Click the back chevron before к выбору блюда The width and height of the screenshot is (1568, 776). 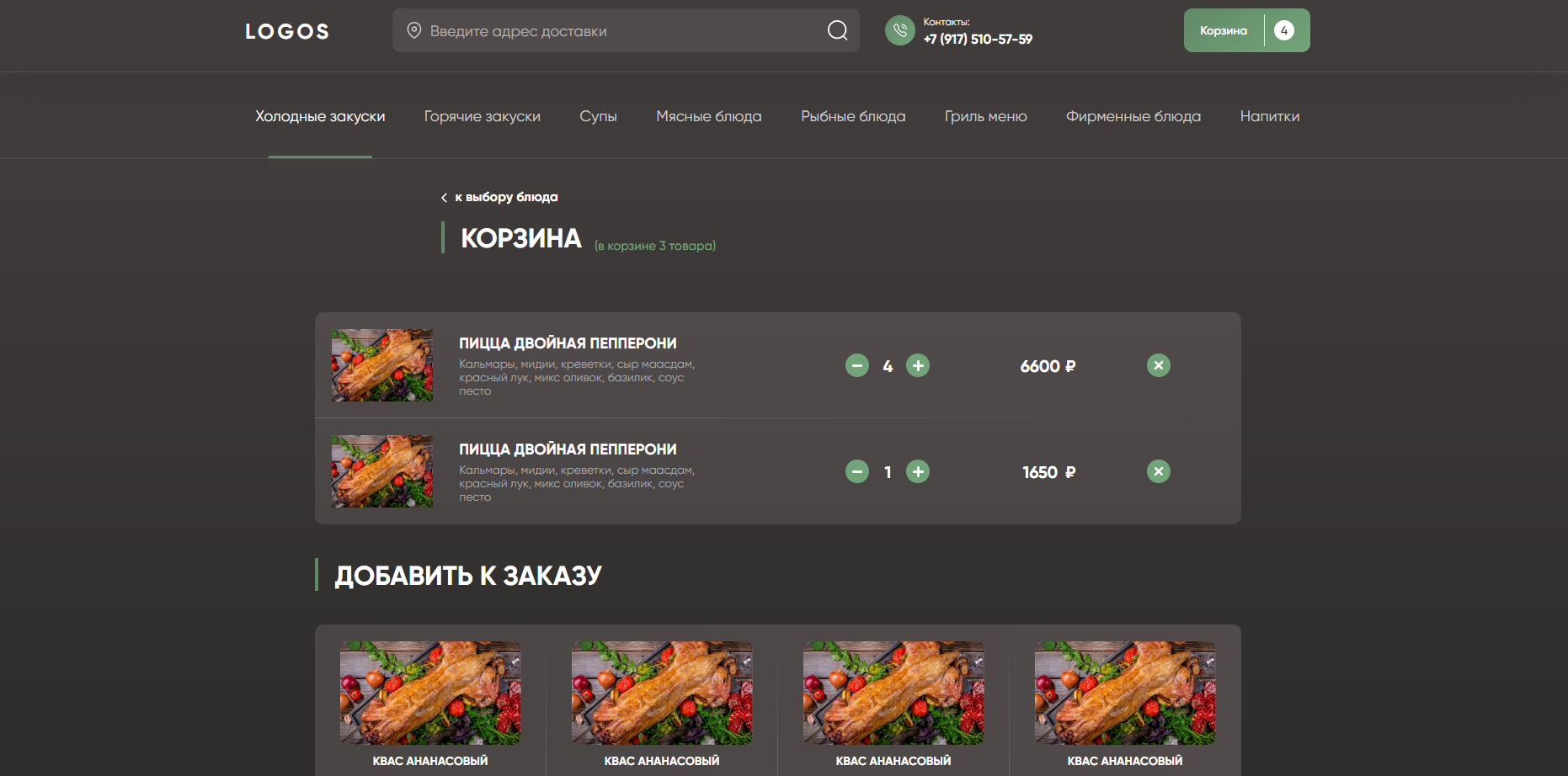pyautogui.click(x=444, y=198)
